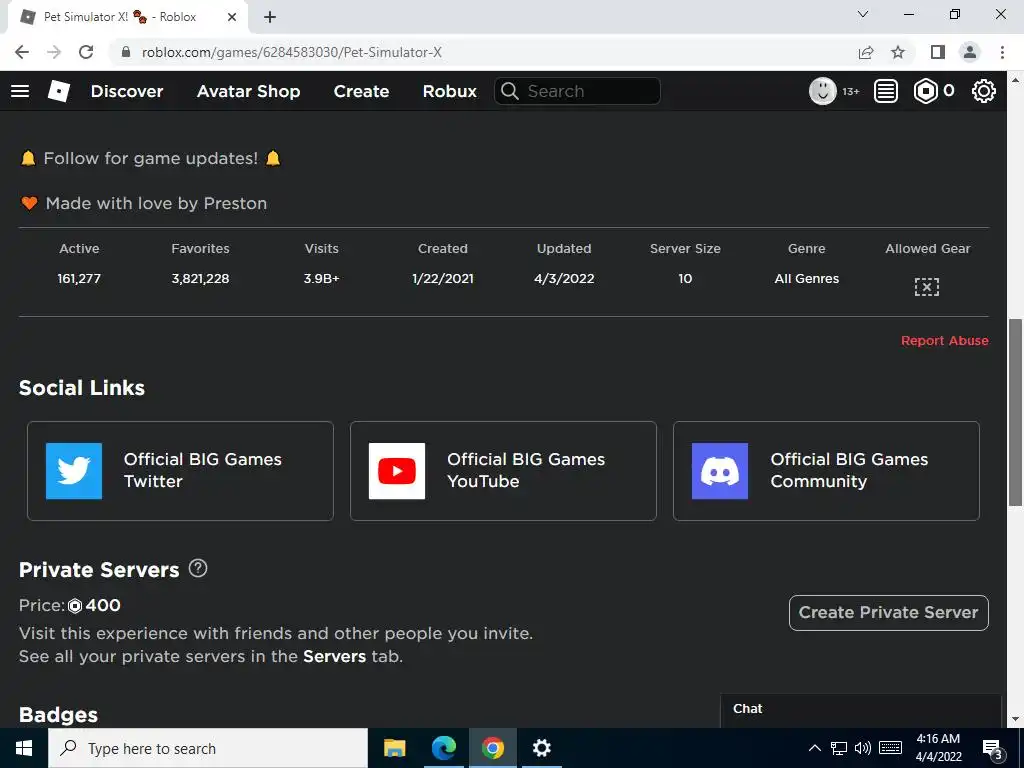Focus the Roblox search field

tap(577, 91)
